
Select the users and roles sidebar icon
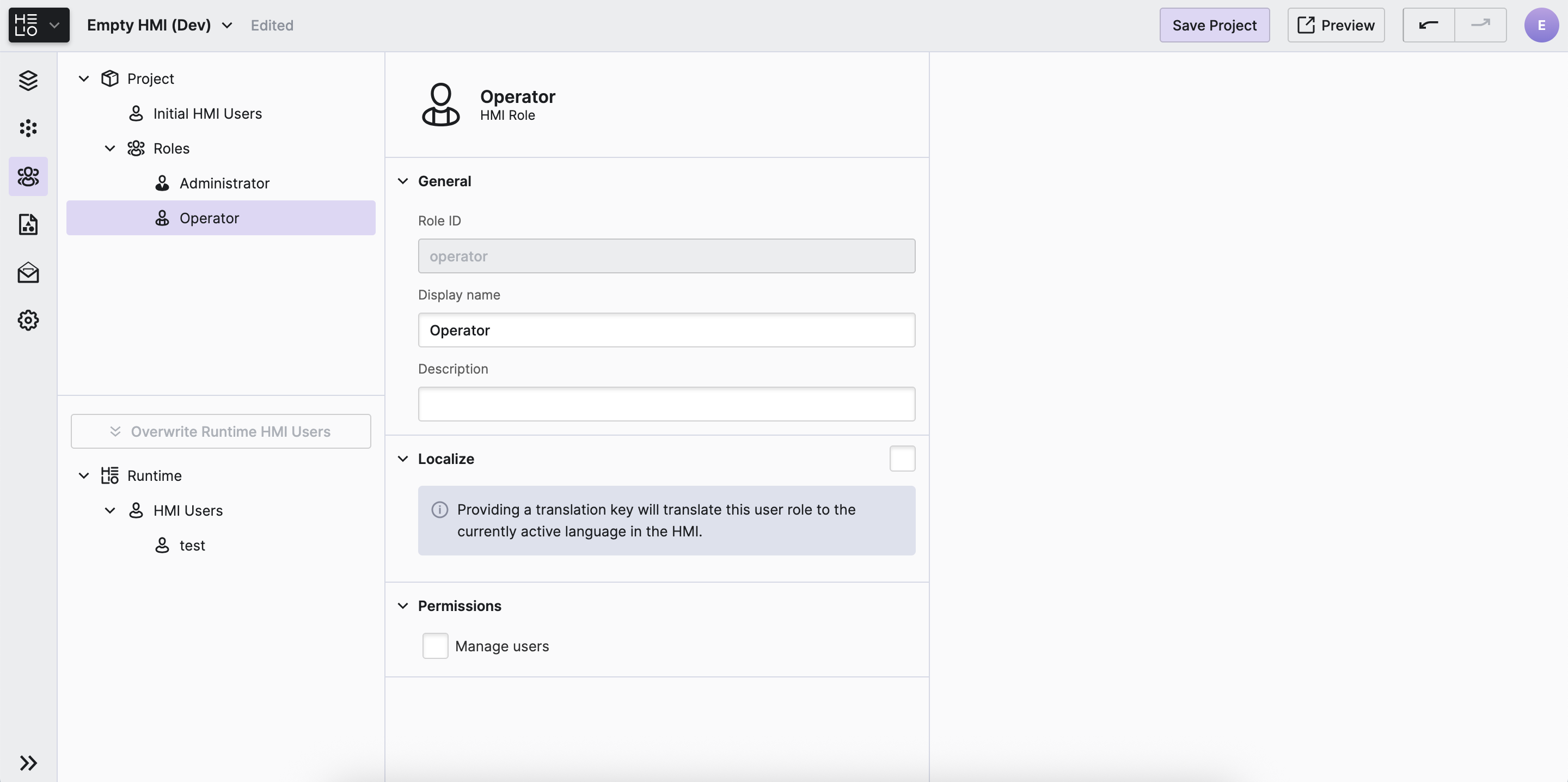(x=28, y=176)
